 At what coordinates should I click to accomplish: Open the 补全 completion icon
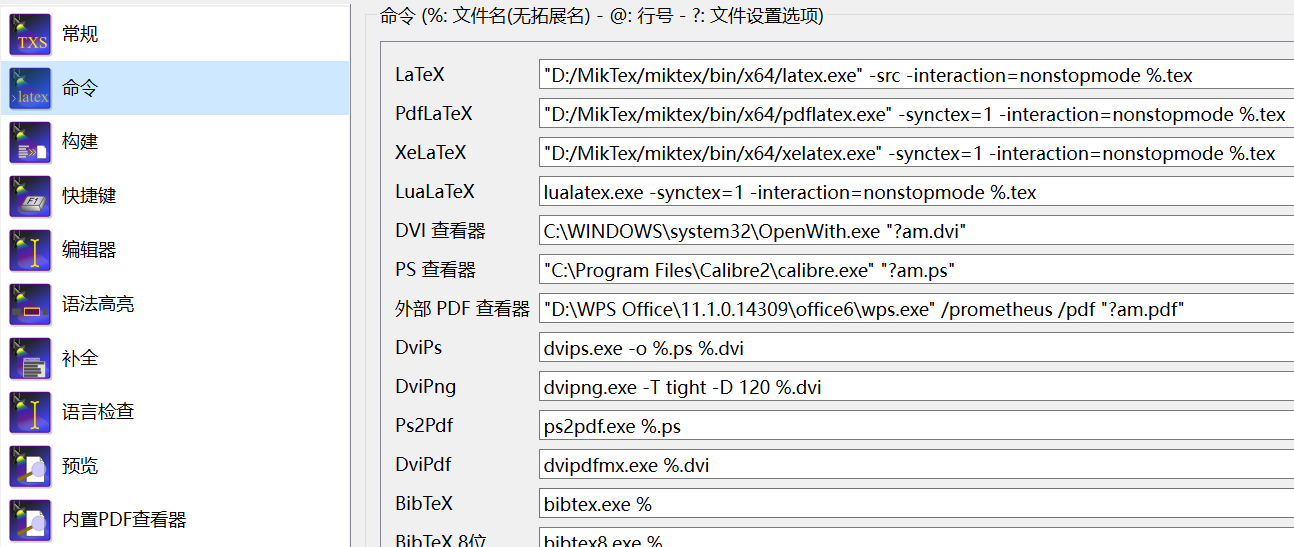pos(30,358)
